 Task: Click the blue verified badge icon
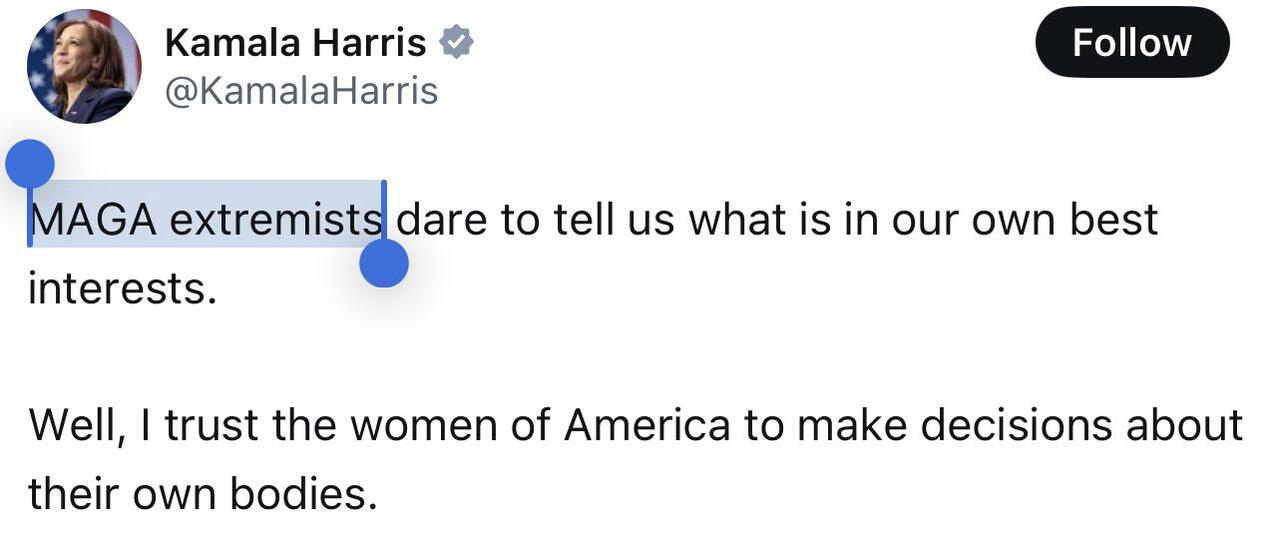pos(457,43)
